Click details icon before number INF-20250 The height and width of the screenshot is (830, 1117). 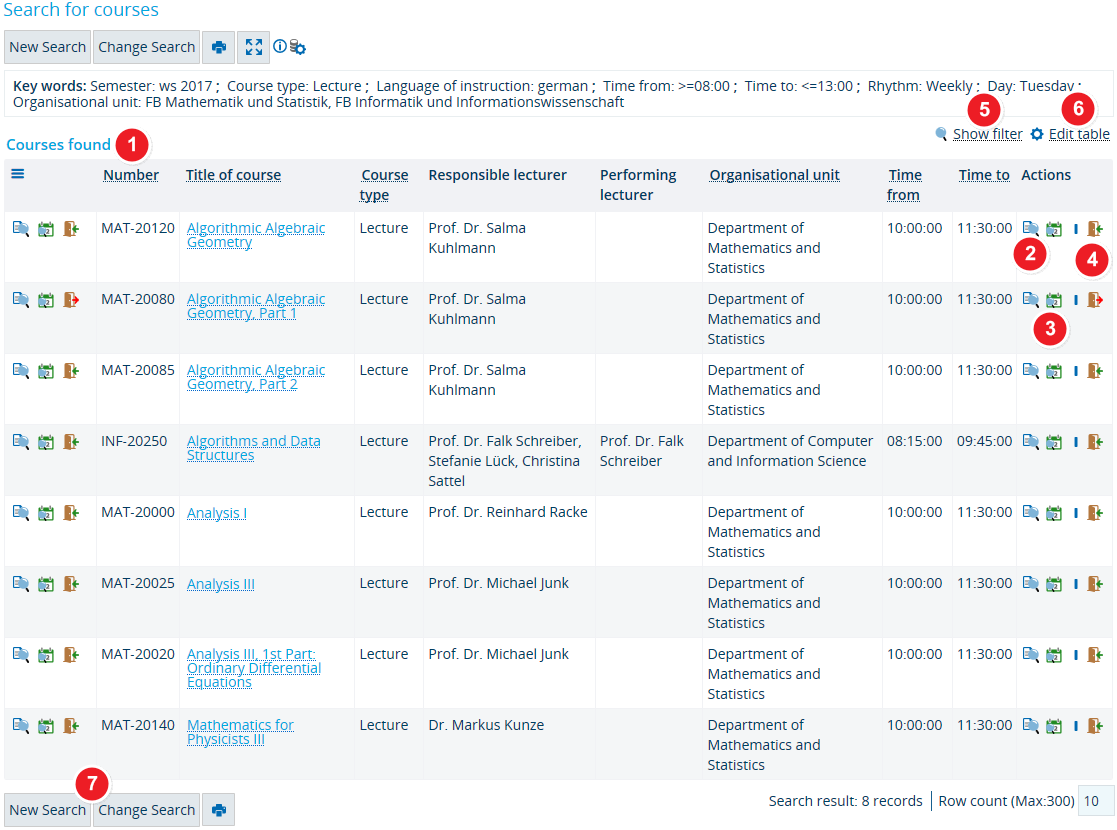(x=21, y=442)
